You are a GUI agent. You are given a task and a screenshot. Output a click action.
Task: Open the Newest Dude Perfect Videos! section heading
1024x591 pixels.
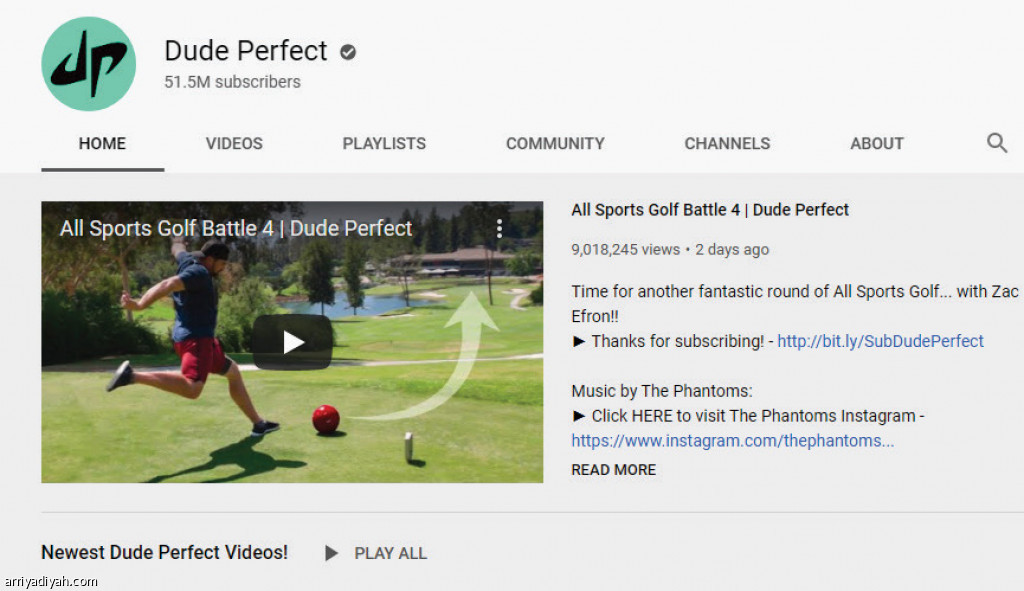click(164, 552)
